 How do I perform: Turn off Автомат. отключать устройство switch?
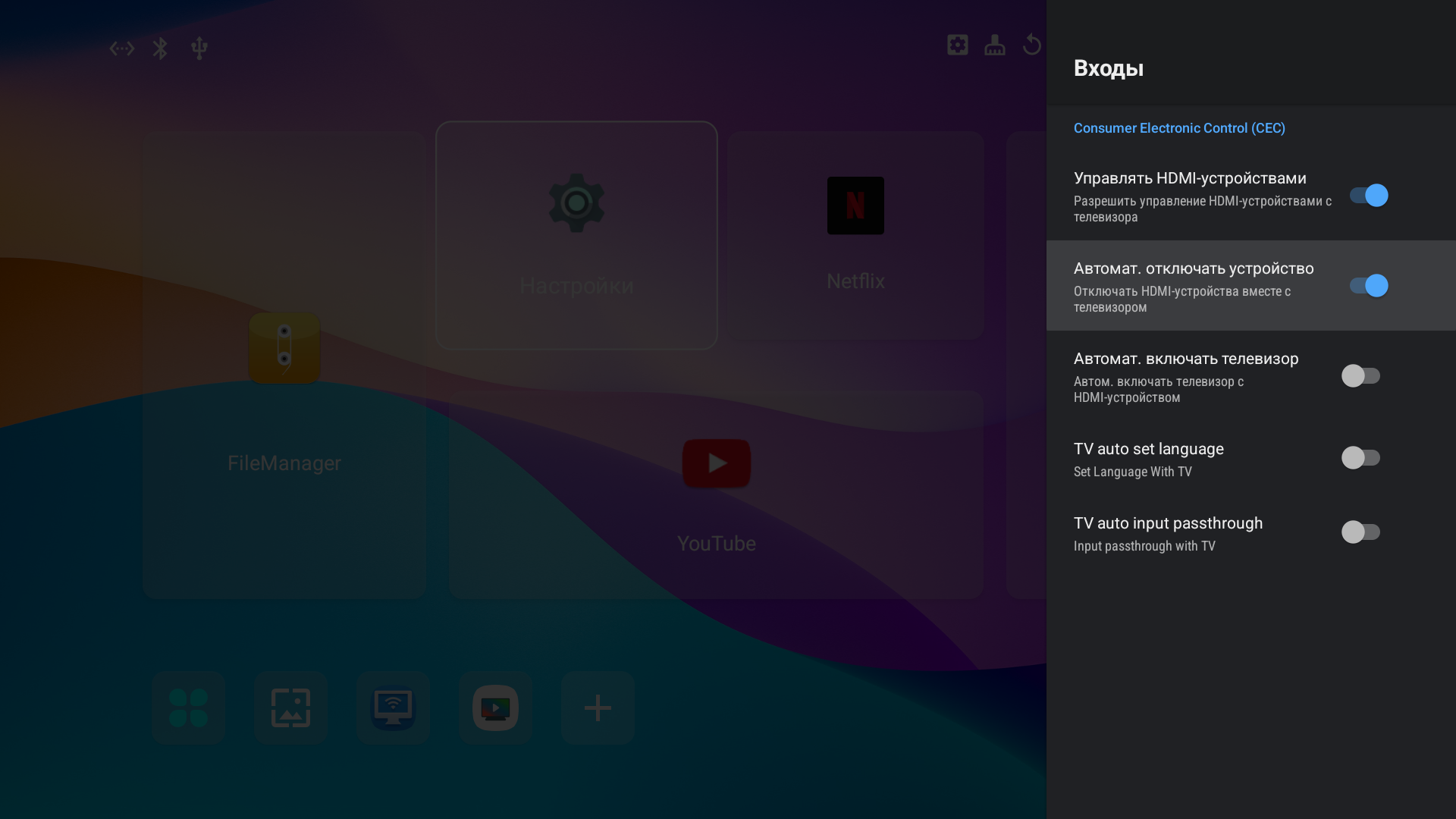(1368, 286)
